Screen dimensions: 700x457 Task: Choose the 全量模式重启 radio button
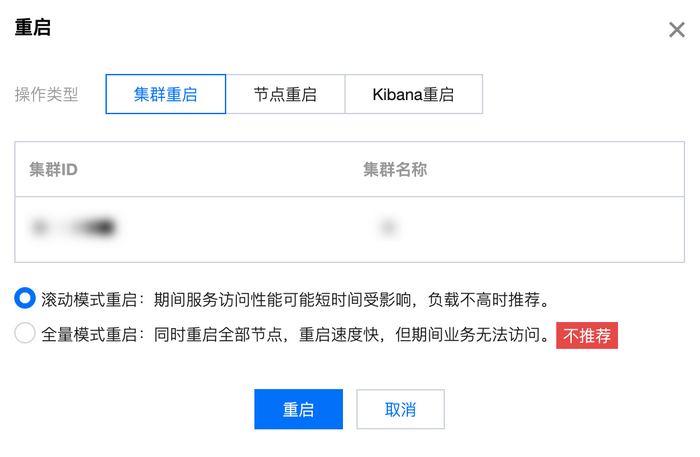tap(25, 334)
